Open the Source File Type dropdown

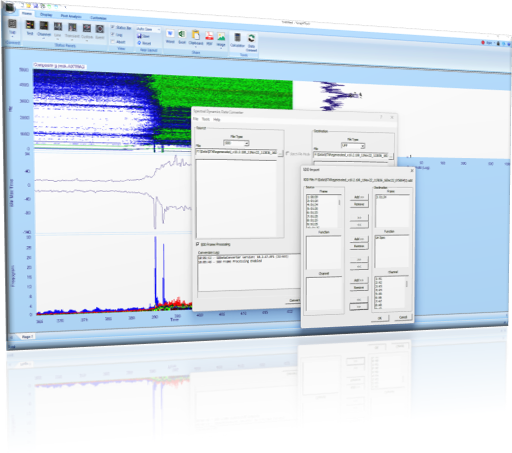click(236, 143)
